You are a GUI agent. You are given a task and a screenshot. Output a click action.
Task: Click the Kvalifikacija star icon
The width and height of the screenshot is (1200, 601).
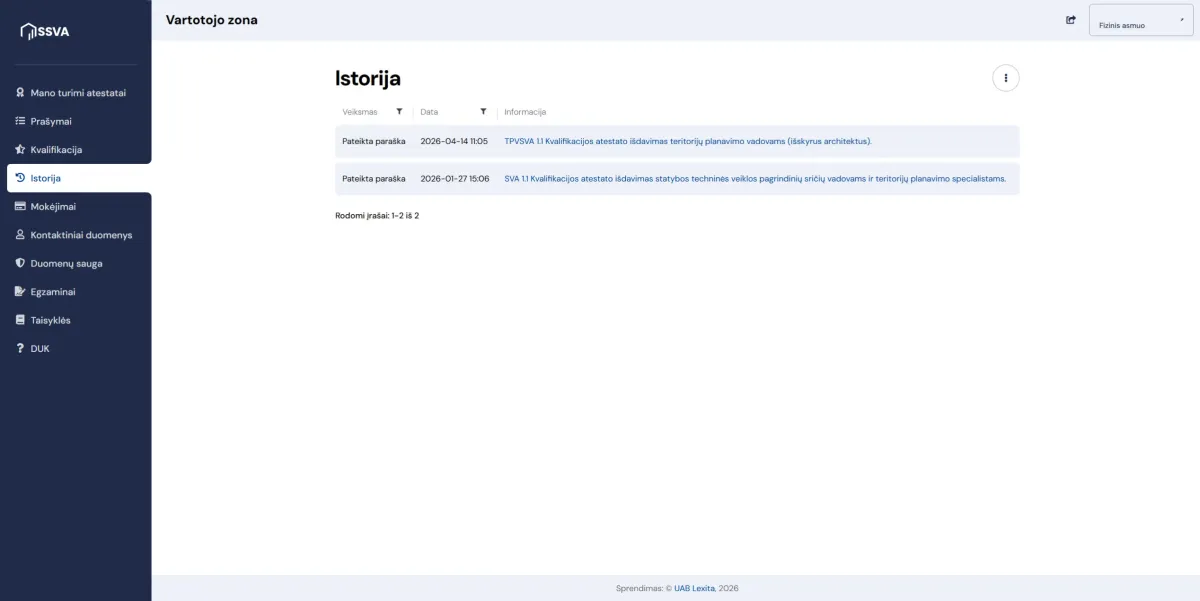click(x=20, y=150)
